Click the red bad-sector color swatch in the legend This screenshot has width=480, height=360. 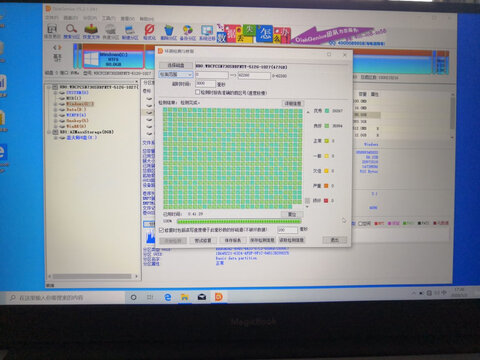coord(326,200)
